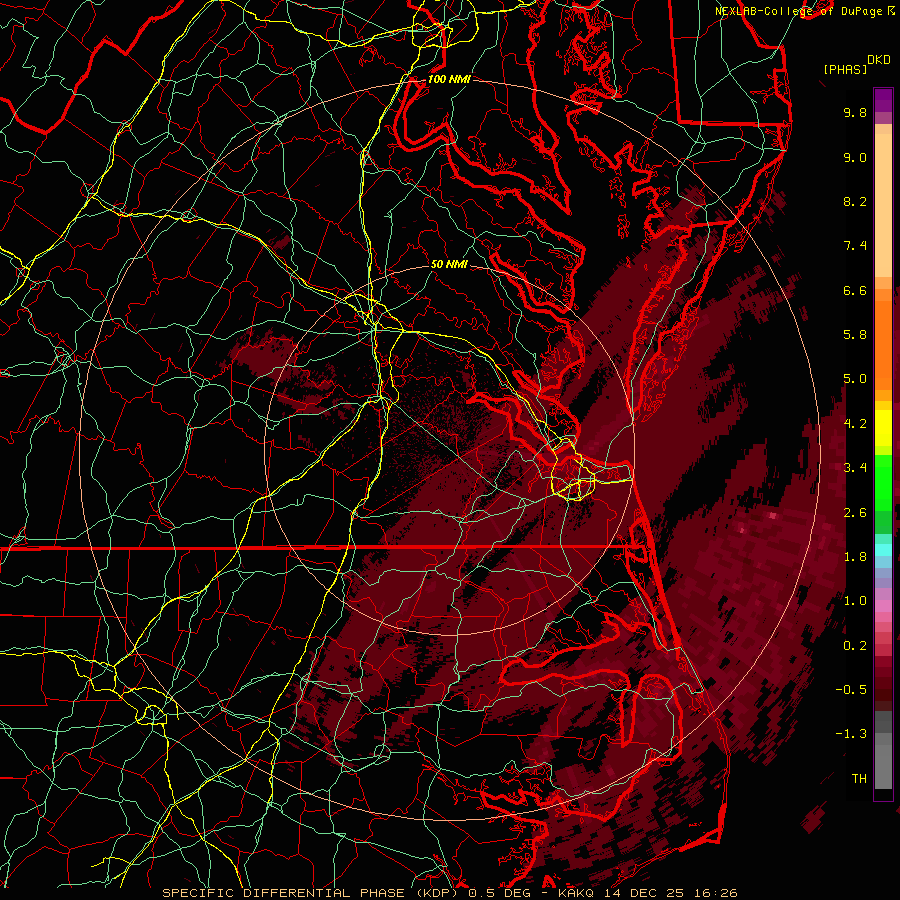This screenshot has height=900, width=900.
Task: Click the 1.0 value on the color scale
Action: [x=855, y=601]
